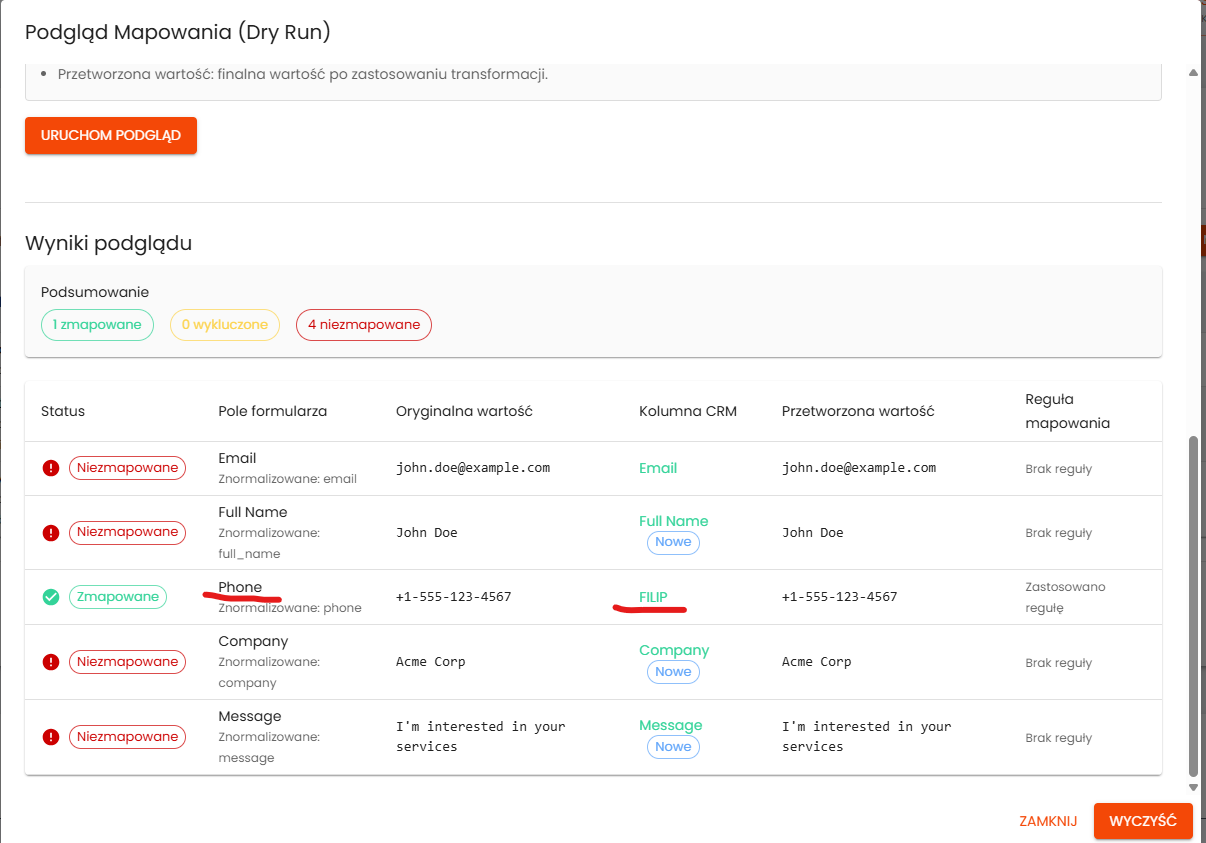Close dialog with ZAMKNIJ

(x=1047, y=821)
